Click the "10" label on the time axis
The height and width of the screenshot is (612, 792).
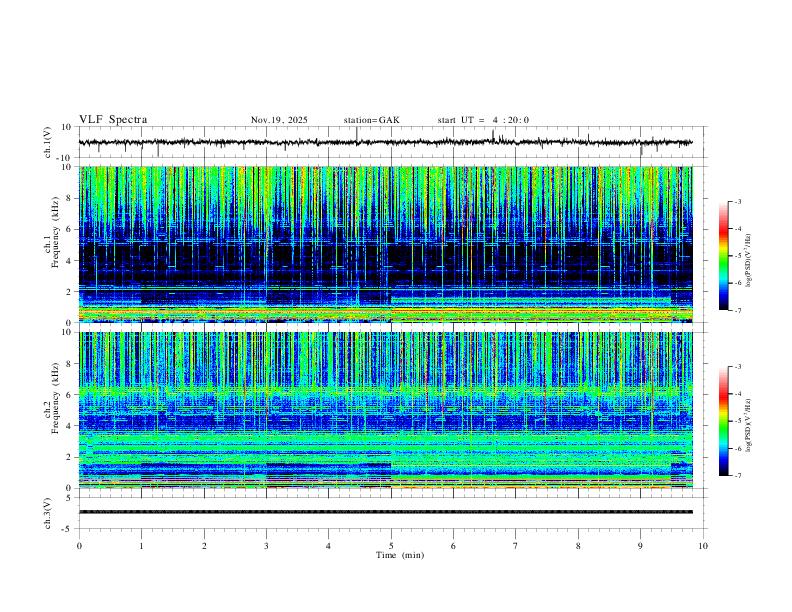(x=703, y=546)
